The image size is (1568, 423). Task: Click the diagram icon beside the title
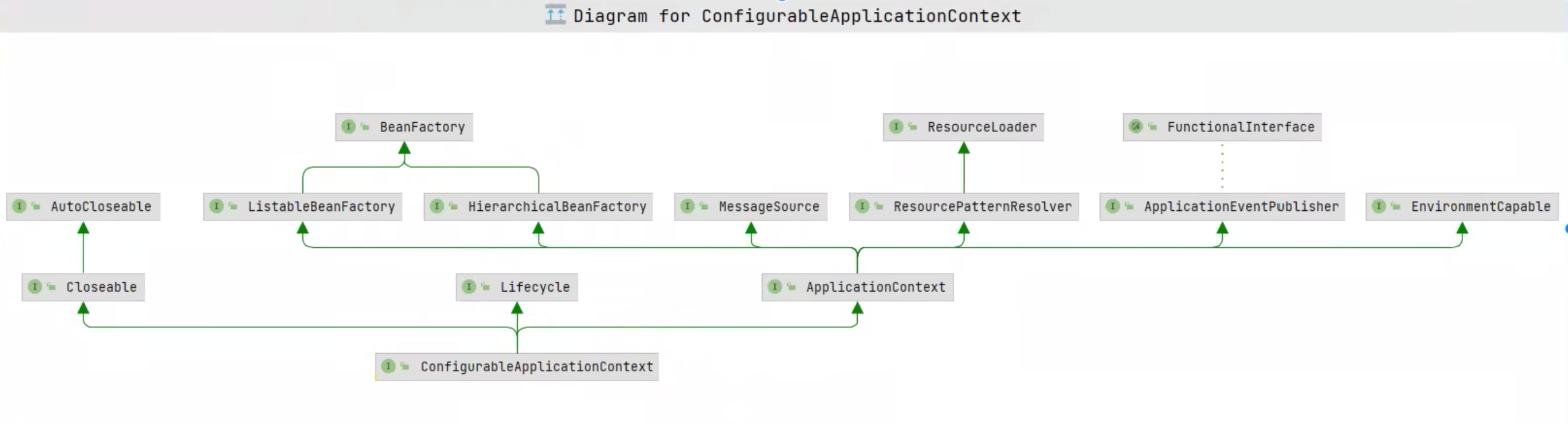point(555,15)
